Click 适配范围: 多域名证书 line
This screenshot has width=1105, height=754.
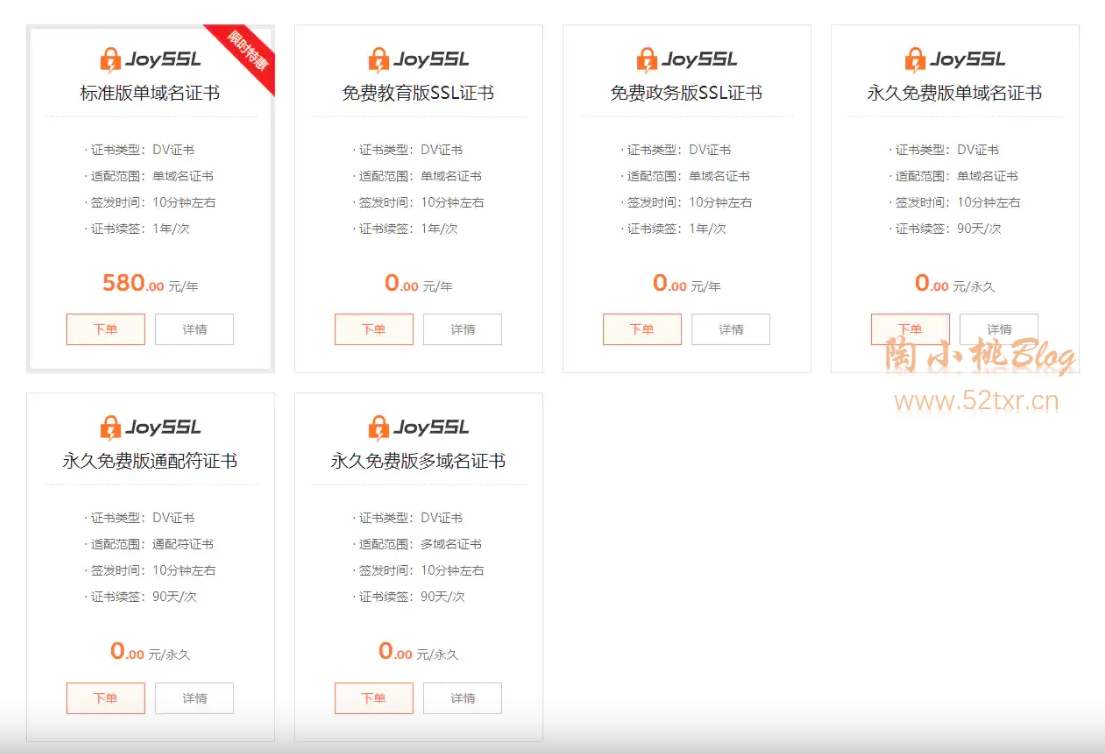point(418,544)
